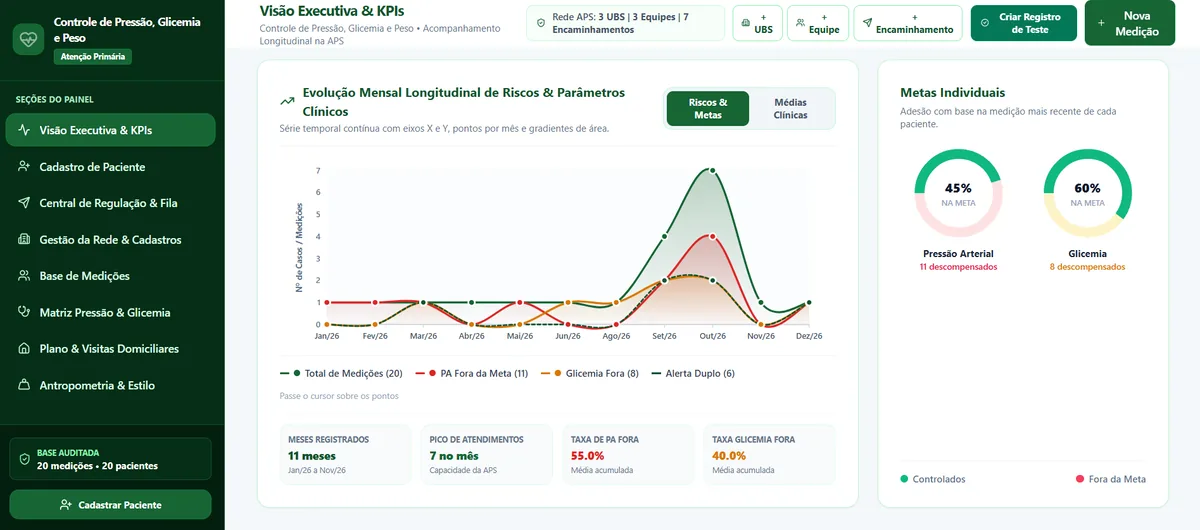Click the shield icon in Base Auditada card
The width and height of the screenshot is (1200, 530).
[24, 459]
